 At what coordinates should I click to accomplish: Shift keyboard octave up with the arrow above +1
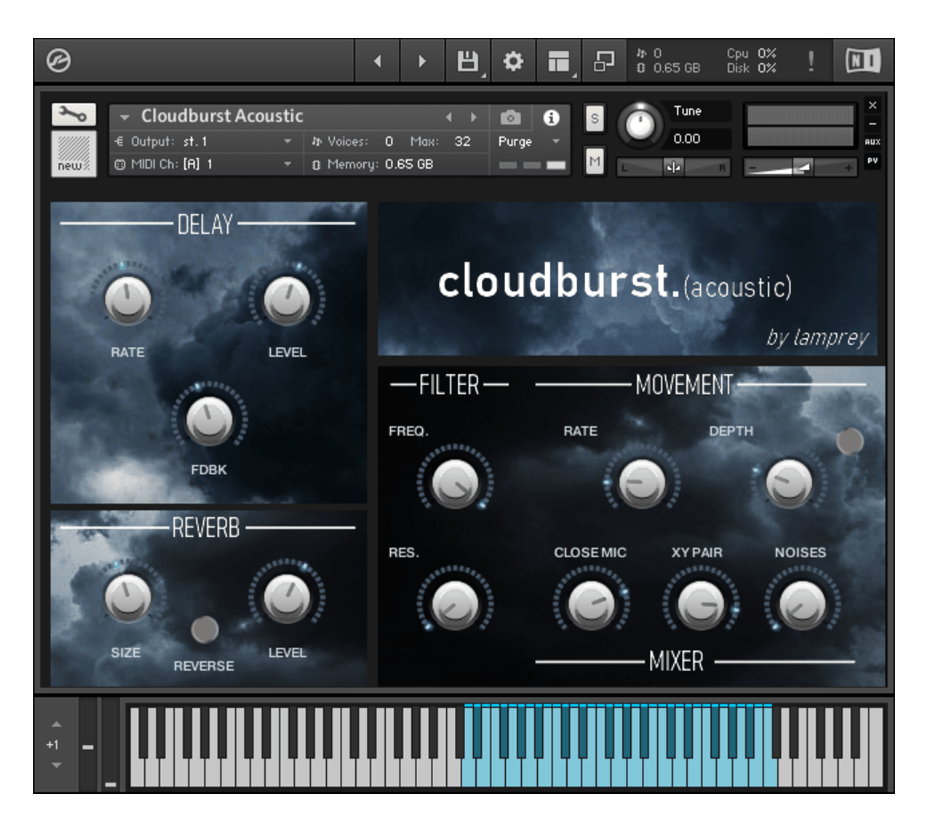[x=56, y=724]
